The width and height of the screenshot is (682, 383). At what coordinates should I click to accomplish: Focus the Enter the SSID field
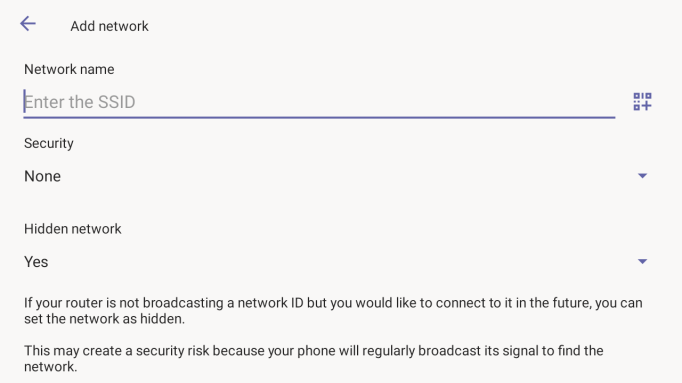point(319,102)
